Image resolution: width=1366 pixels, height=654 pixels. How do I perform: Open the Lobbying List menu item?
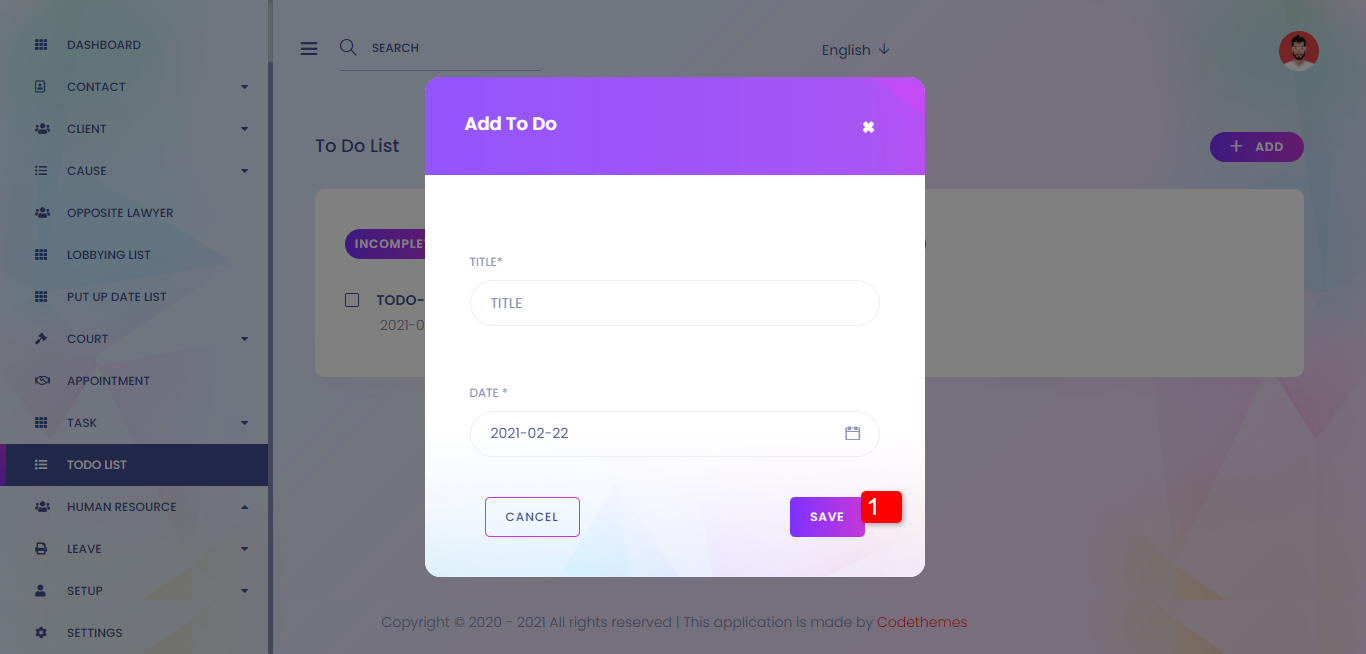point(108,255)
